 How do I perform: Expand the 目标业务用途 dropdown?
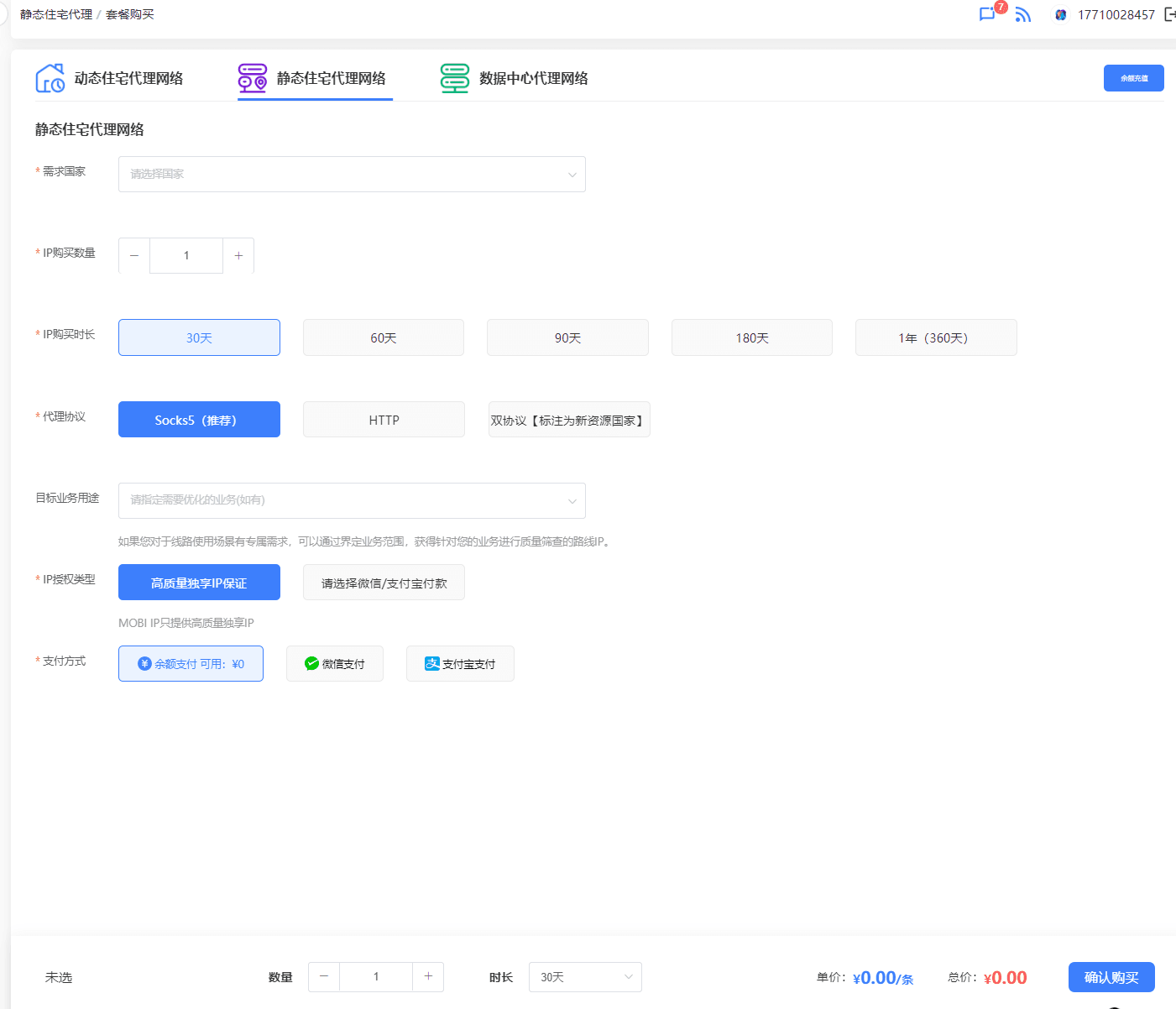[x=352, y=500]
